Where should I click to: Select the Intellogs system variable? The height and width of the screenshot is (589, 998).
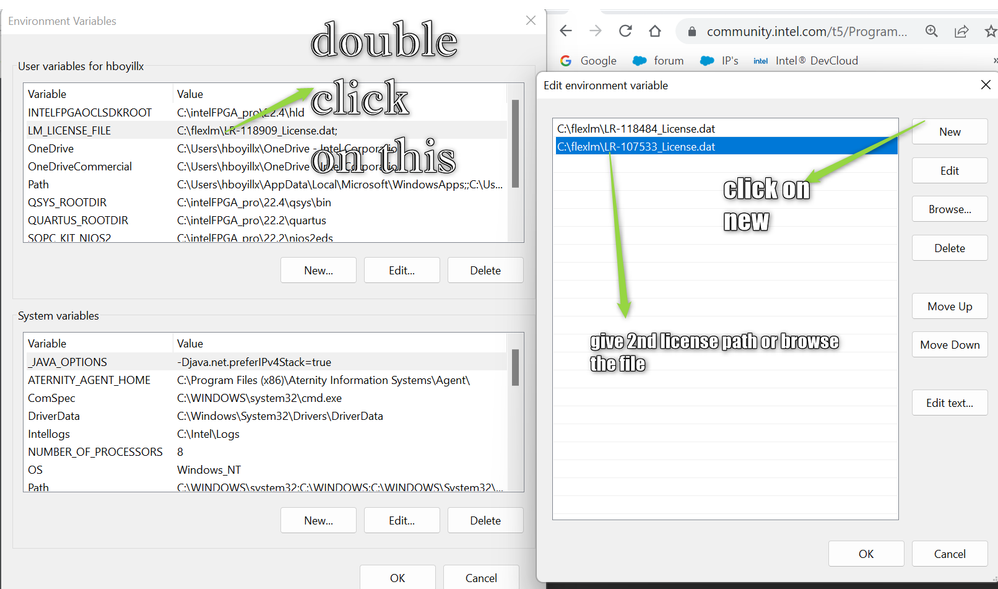tap(266, 434)
